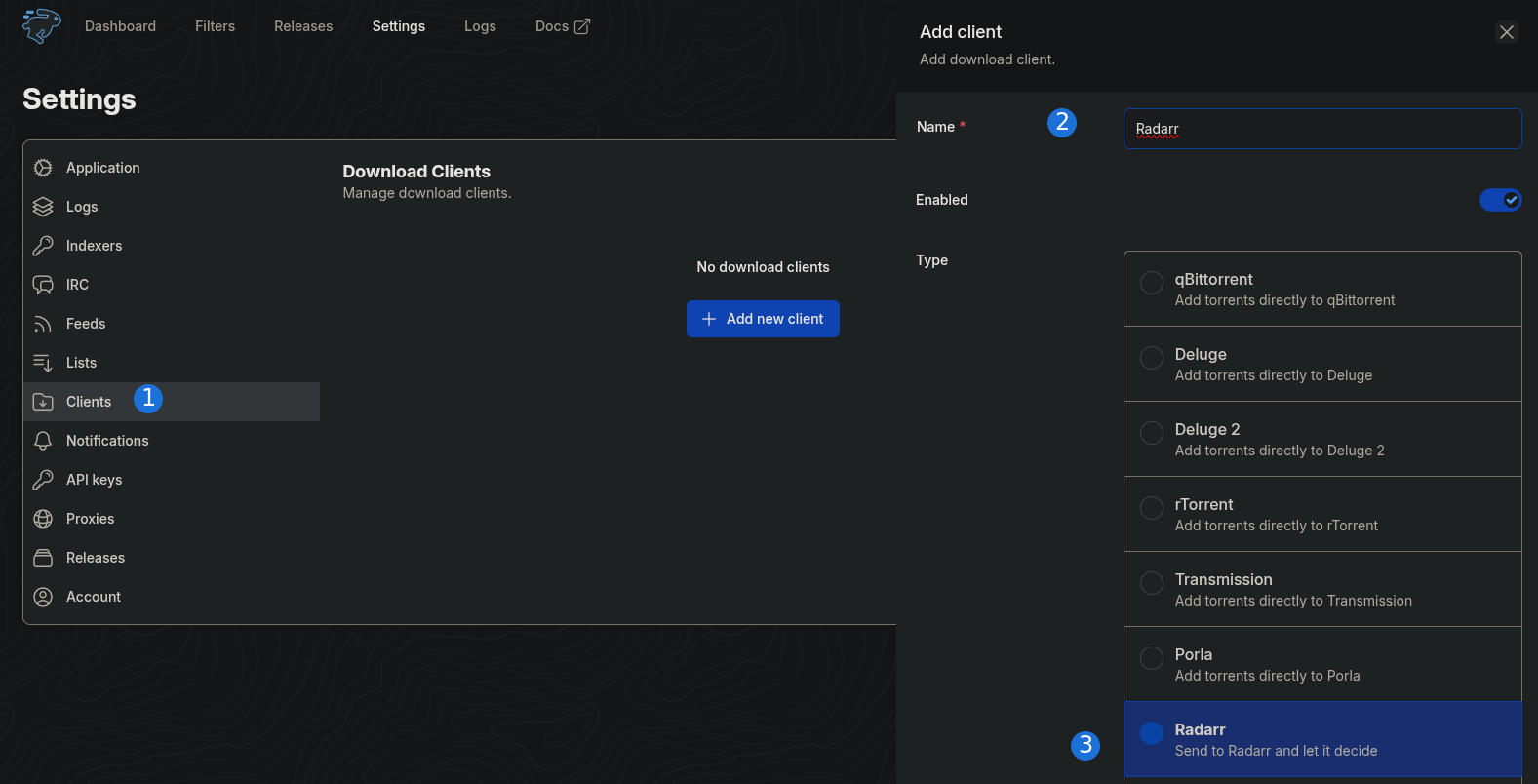1538x784 pixels.
Task: Open Account settings section
Action: pyautogui.click(x=172, y=597)
